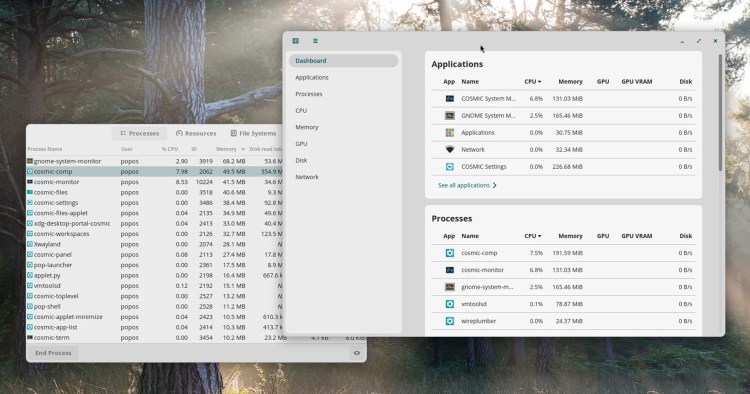Click cosmic-monitor process icon in GNOME window

point(30,182)
